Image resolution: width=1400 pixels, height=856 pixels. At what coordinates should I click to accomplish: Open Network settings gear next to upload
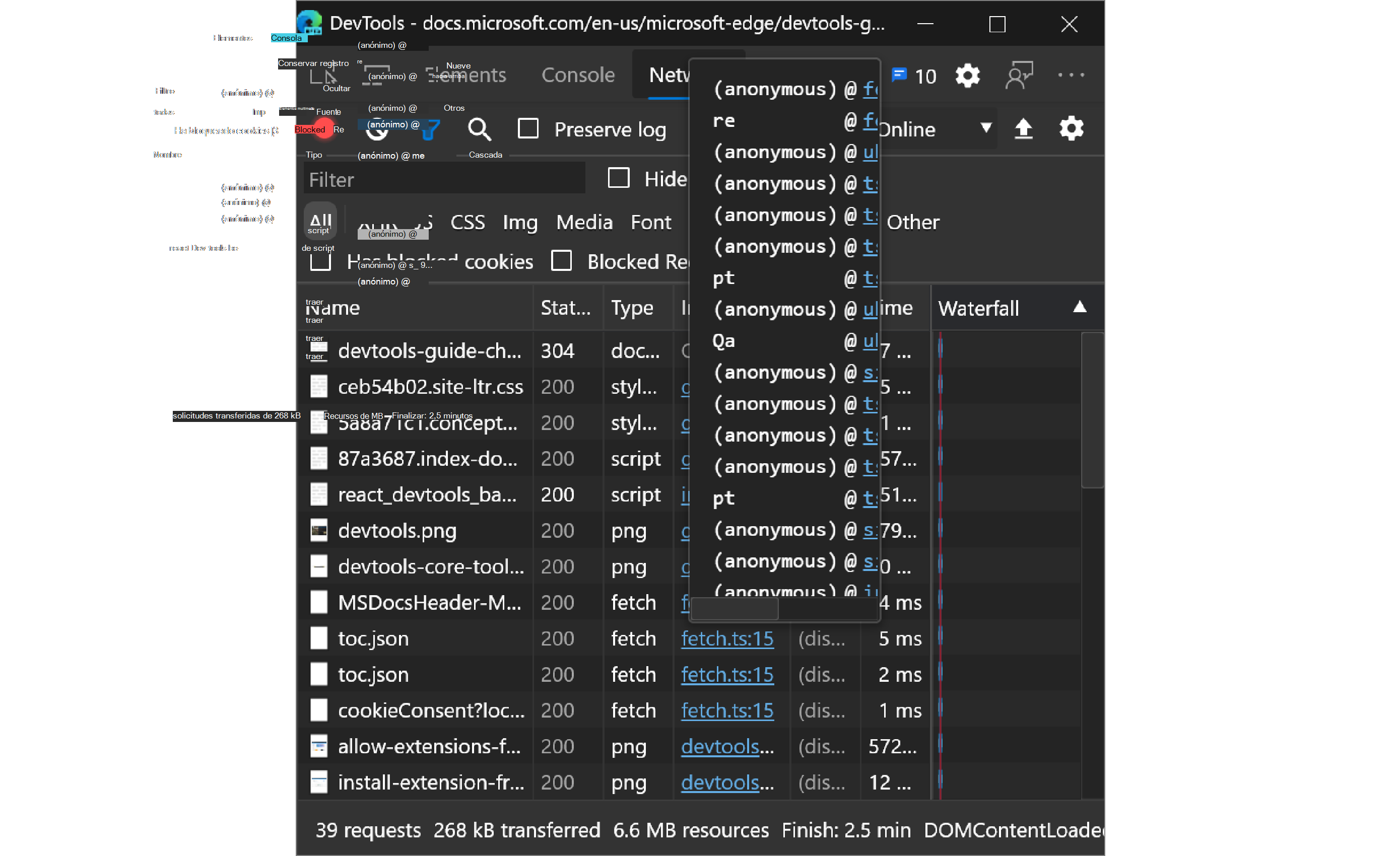(1071, 129)
